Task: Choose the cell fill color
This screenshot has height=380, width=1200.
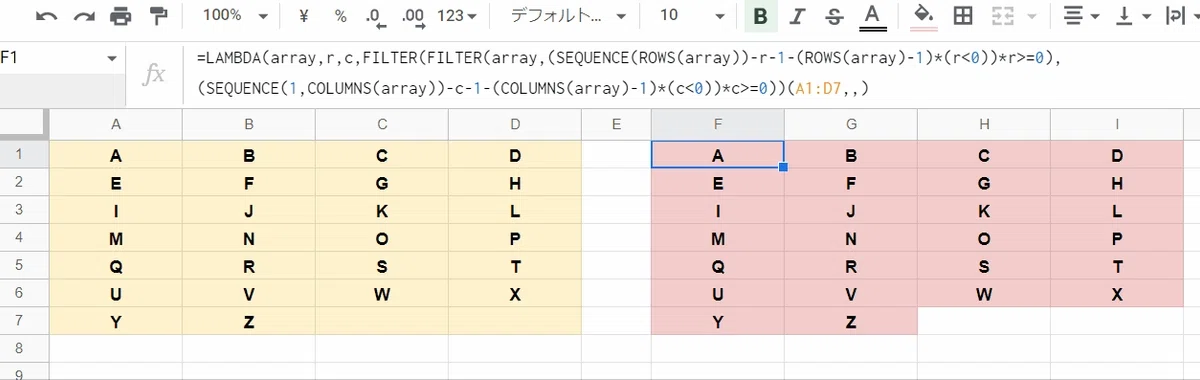Action: 925,16
